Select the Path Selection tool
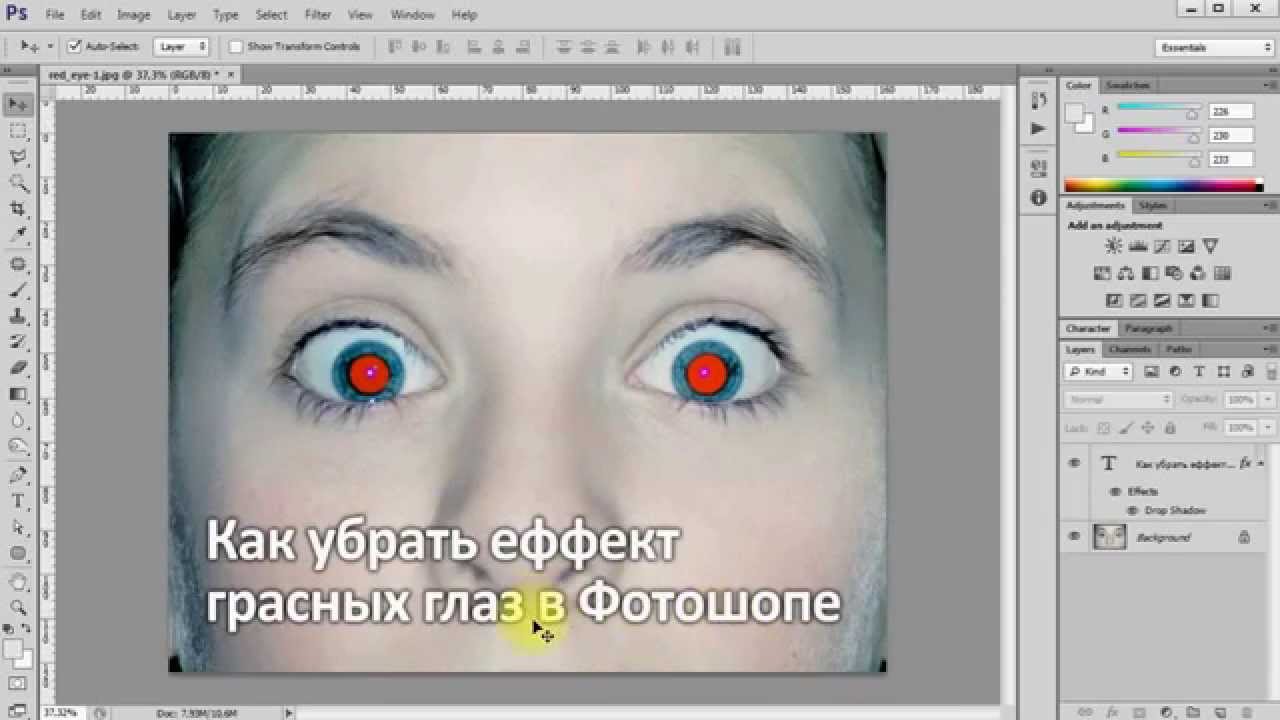Screen dimensions: 1280x720 pyautogui.click(x=18, y=527)
